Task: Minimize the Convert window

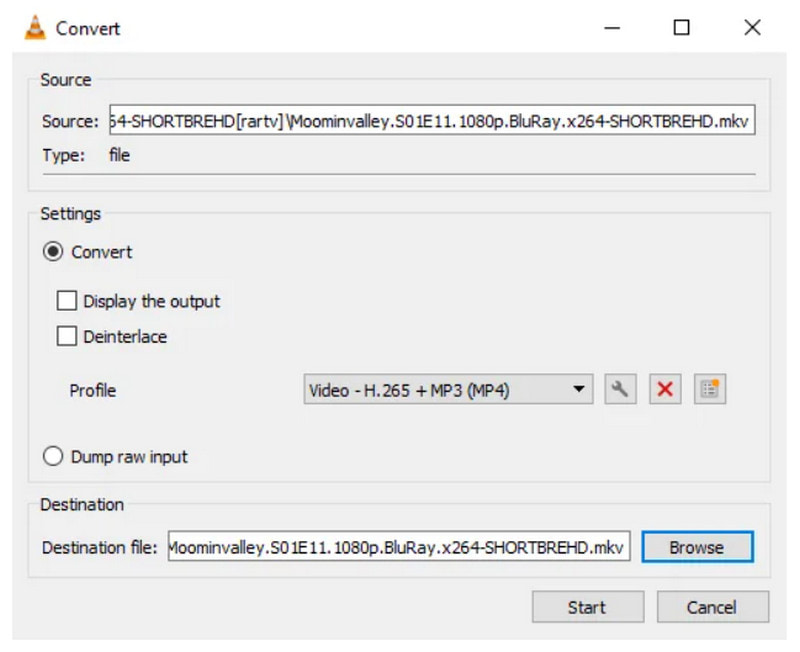Action: pyautogui.click(x=611, y=28)
